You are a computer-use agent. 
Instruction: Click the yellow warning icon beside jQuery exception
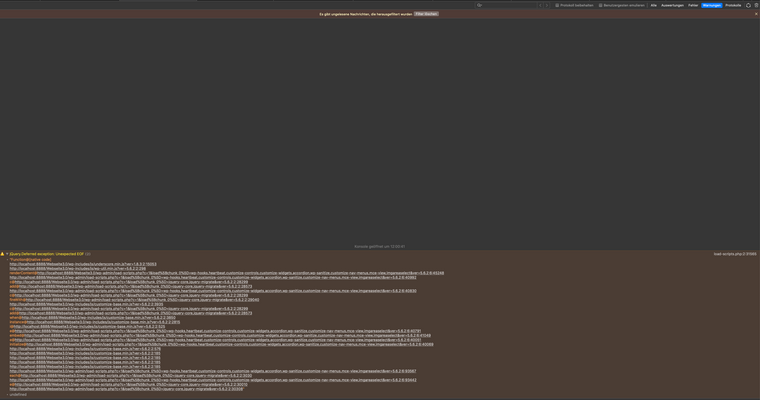3,254
